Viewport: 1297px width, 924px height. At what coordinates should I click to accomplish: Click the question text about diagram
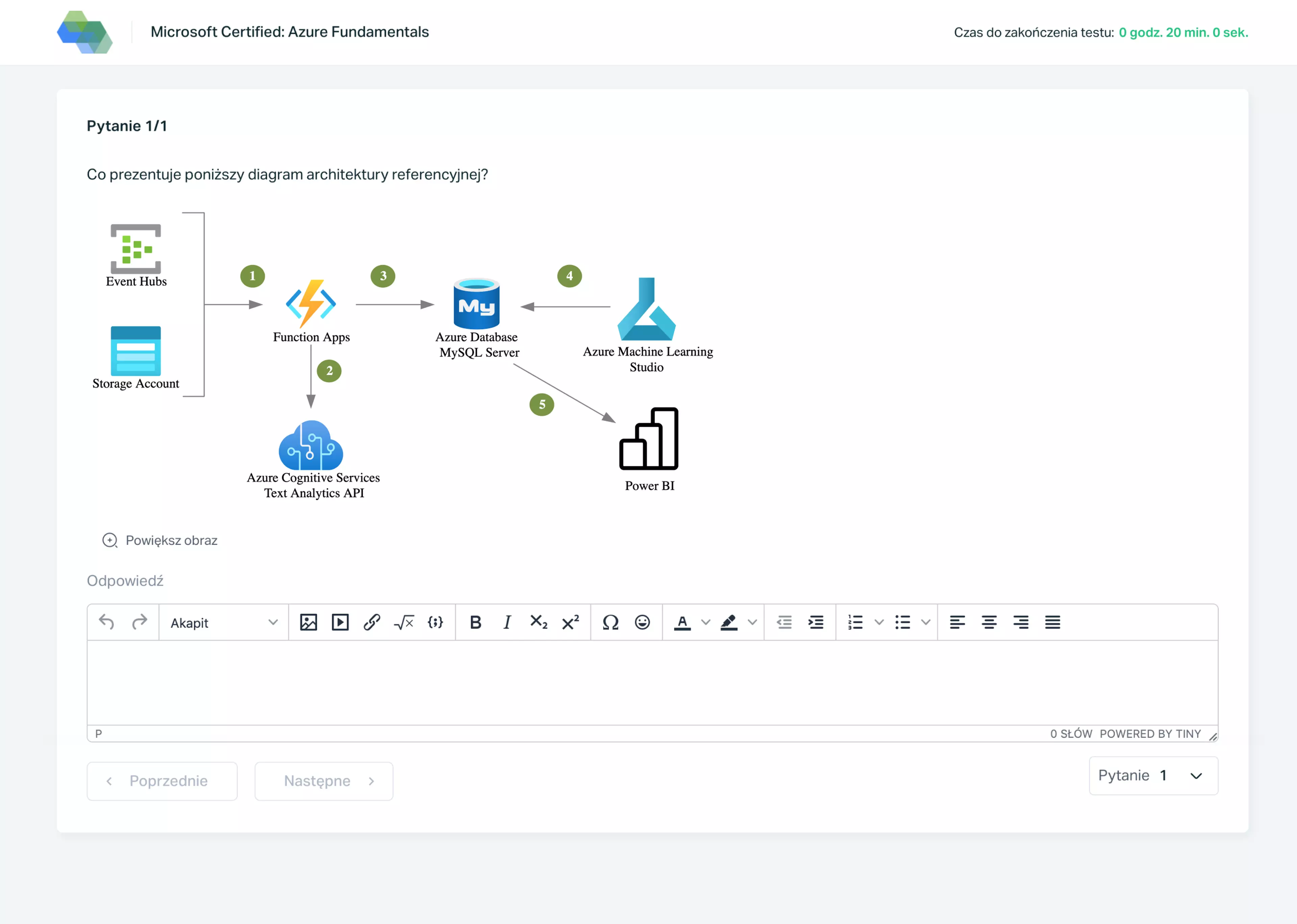coord(287,174)
